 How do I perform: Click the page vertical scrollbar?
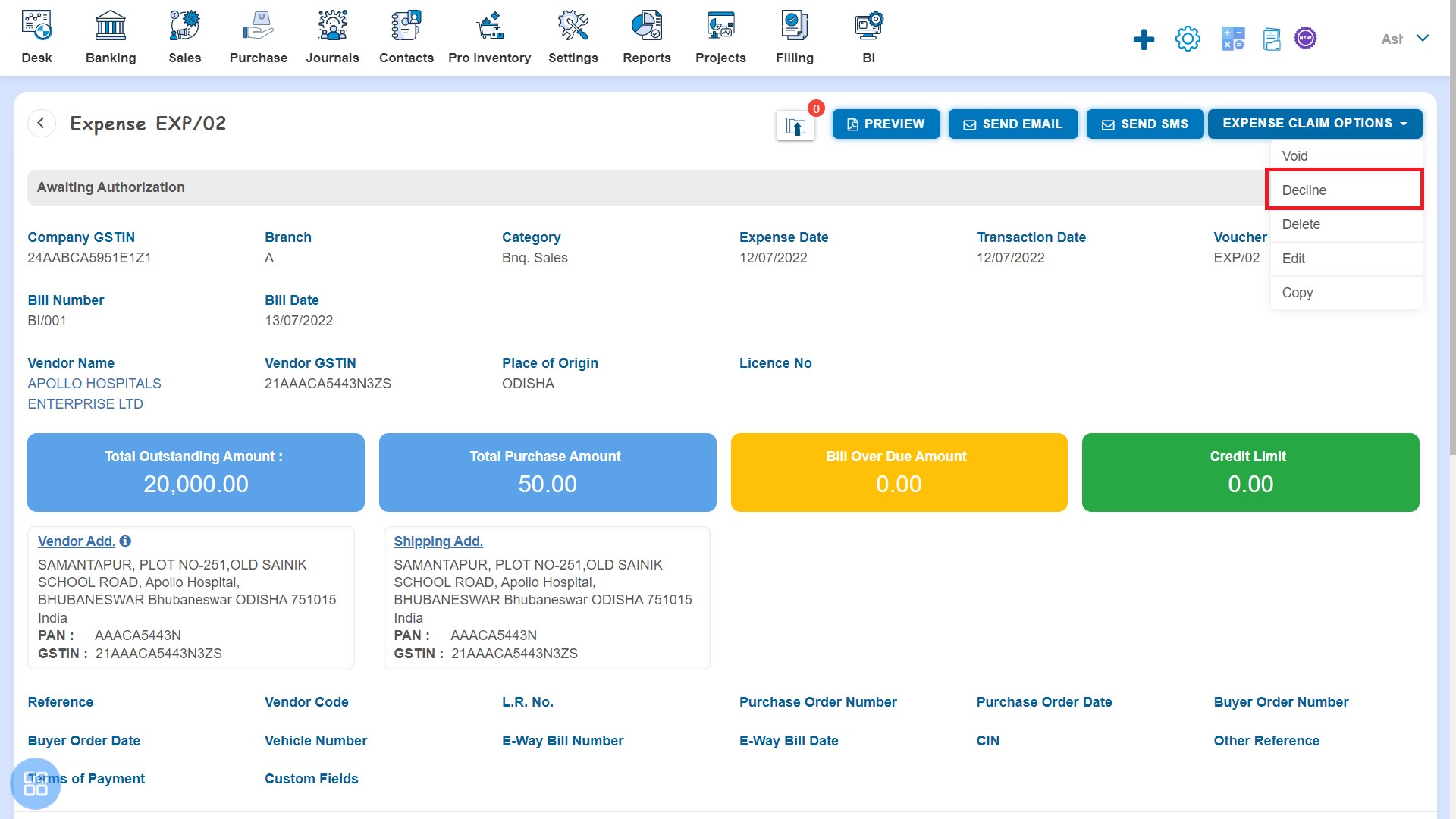[1452, 227]
